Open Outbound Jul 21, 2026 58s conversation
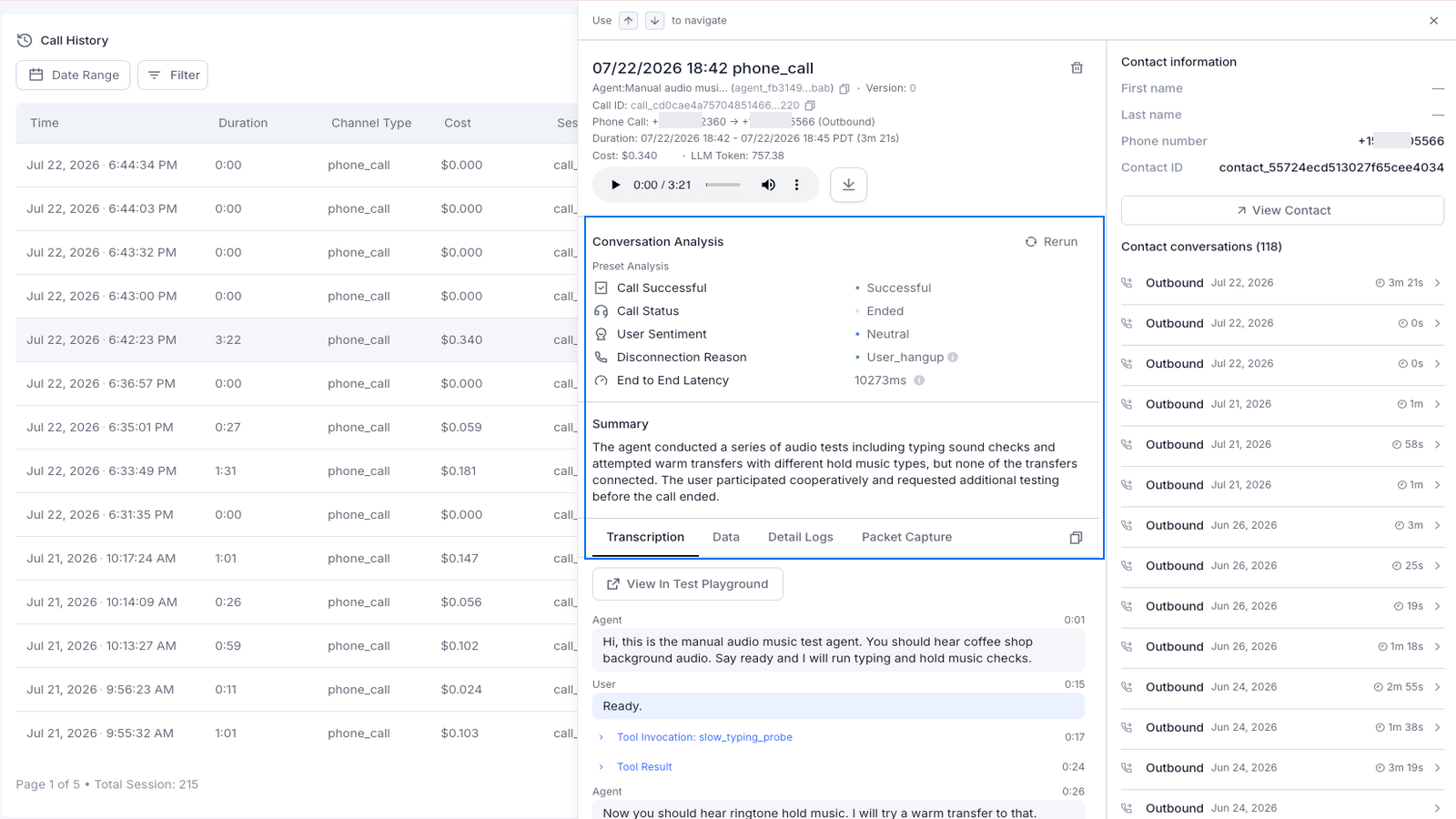Image resolution: width=1456 pixels, height=819 pixels. pyautogui.click(x=1282, y=445)
